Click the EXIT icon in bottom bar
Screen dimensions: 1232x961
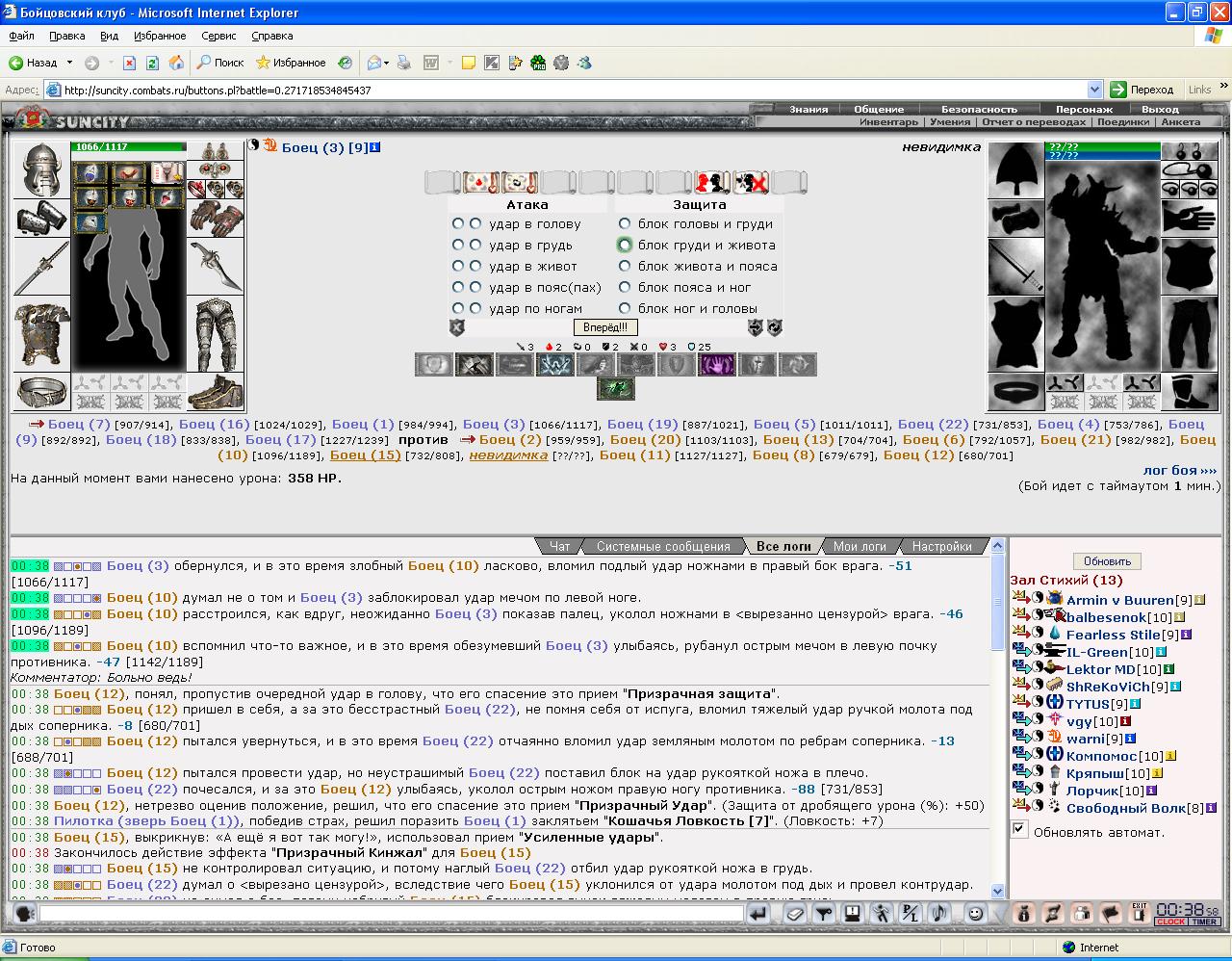point(1140,913)
